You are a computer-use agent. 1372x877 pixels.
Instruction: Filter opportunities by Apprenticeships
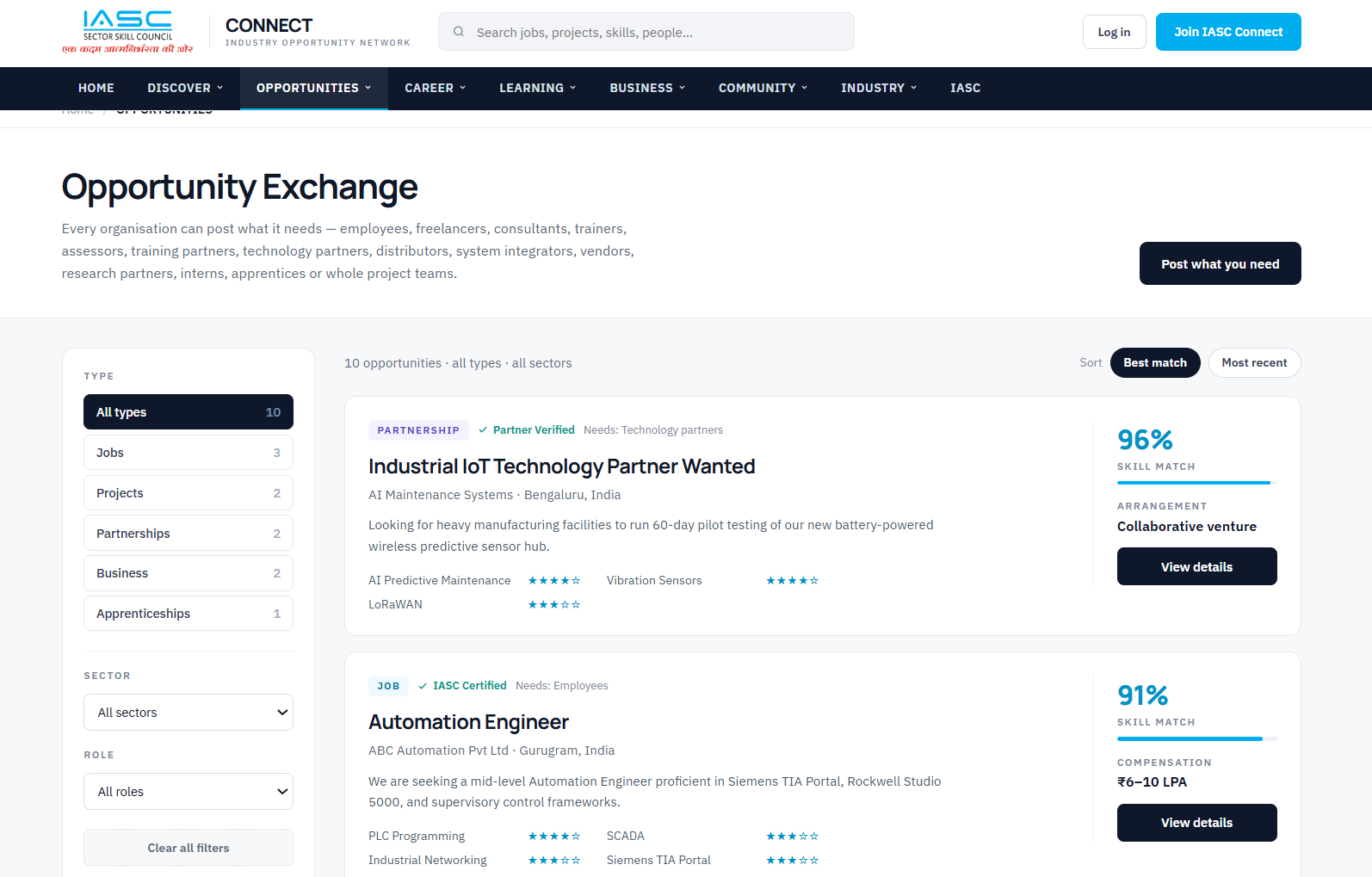tap(188, 614)
